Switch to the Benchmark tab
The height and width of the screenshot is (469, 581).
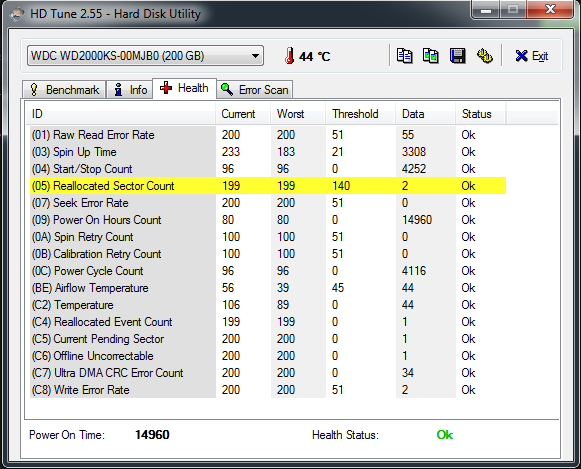64,90
